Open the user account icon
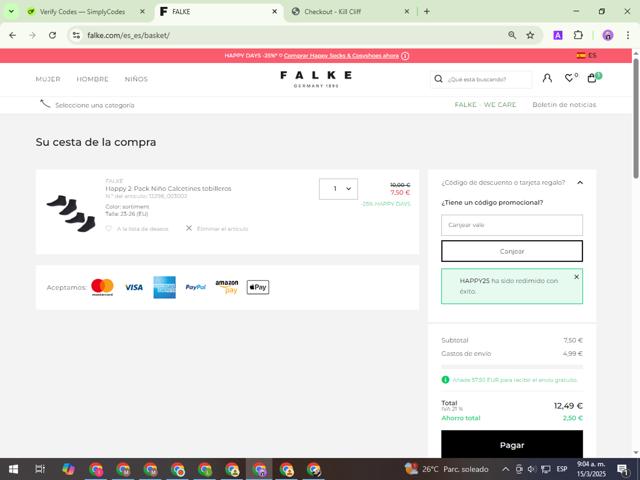This screenshot has width=640, height=480. click(547, 78)
